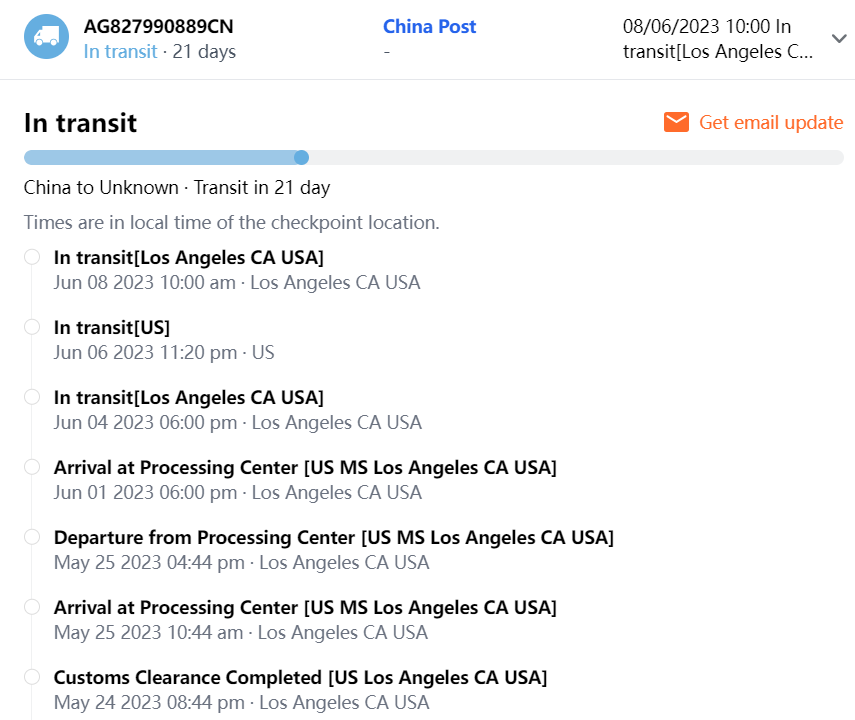Click the In transit heading
The image size is (855, 720).
point(80,123)
